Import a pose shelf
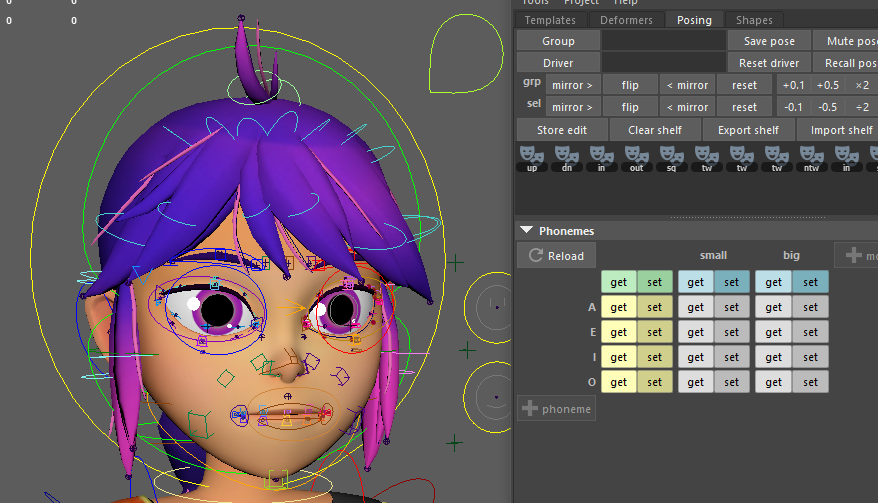 [839, 130]
